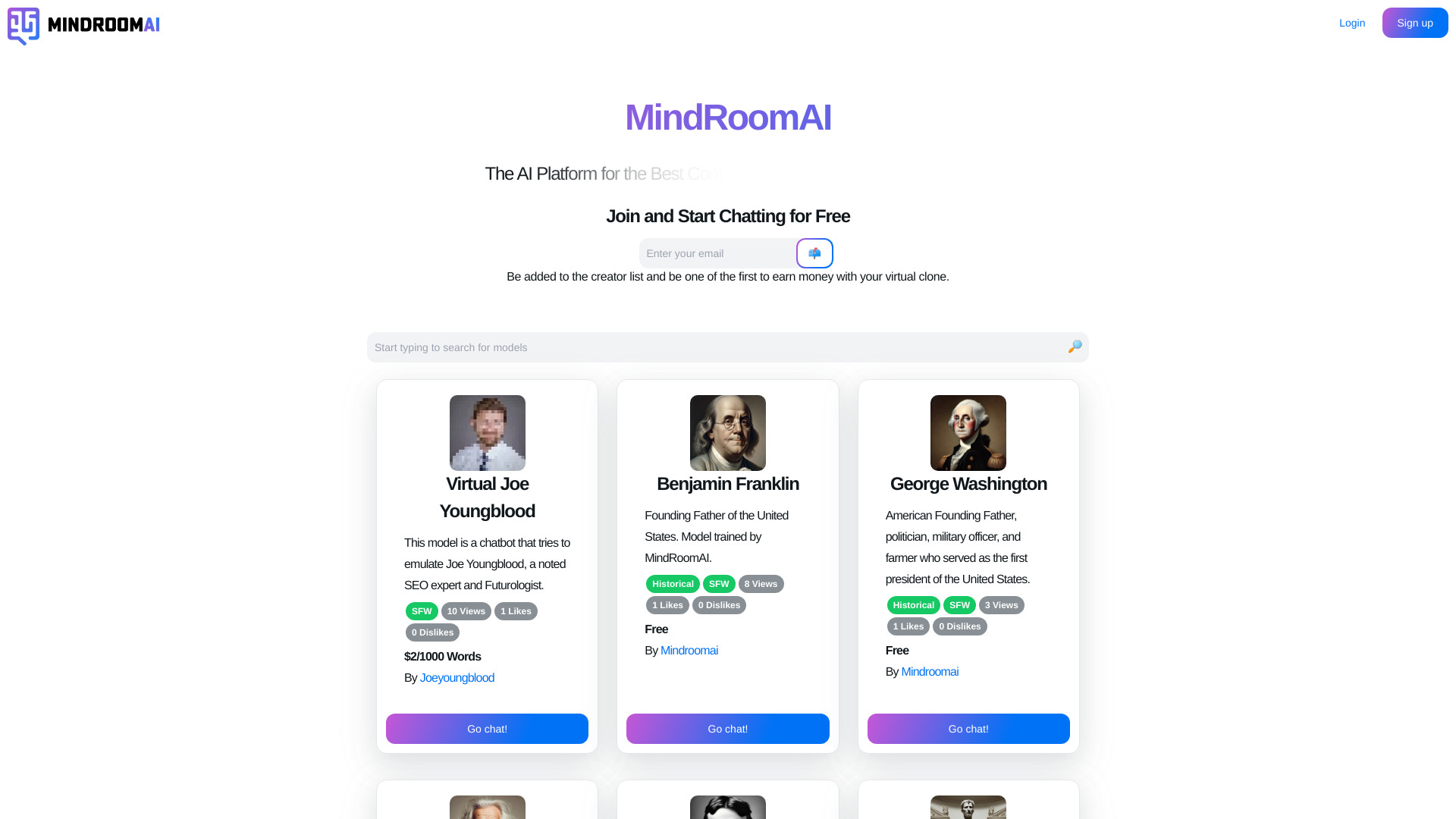Select the Sign up tab
The height and width of the screenshot is (819, 1456).
point(1415,22)
